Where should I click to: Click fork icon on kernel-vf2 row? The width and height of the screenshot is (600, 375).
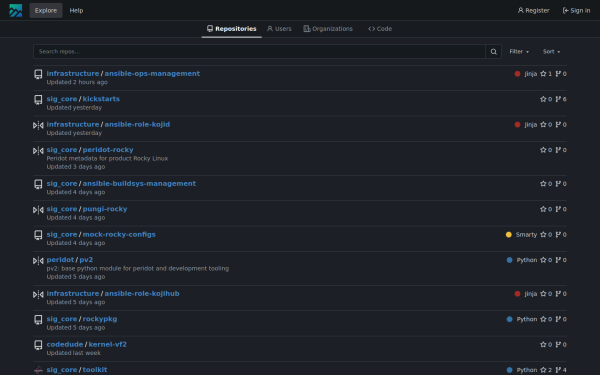(558, 344)
